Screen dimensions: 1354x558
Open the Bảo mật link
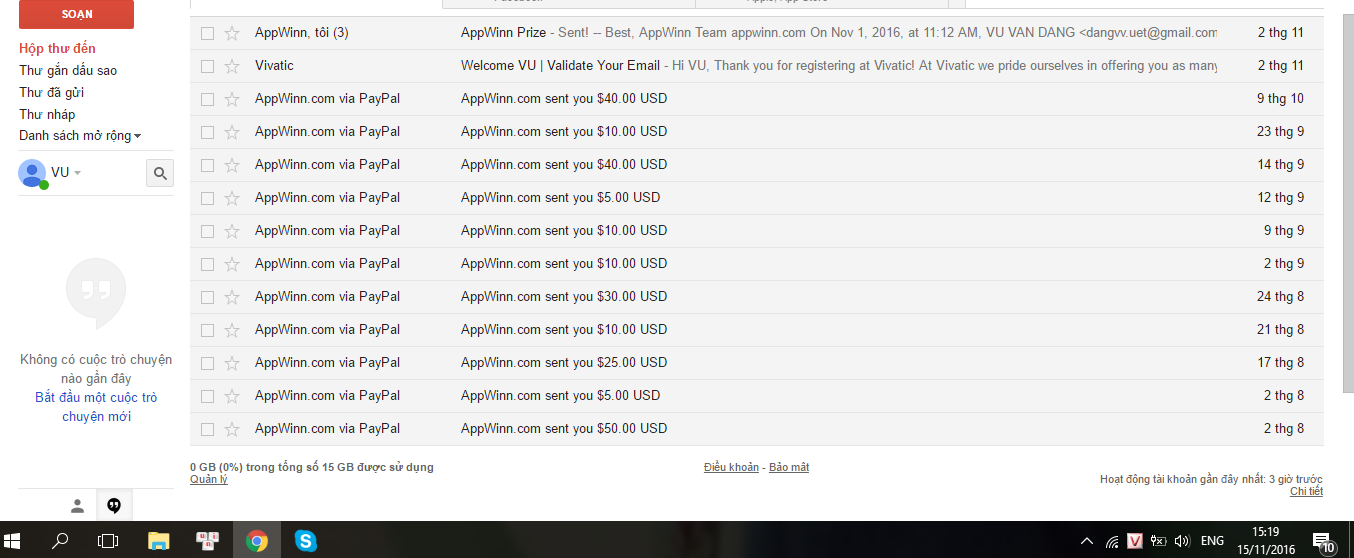click(789, 468)
